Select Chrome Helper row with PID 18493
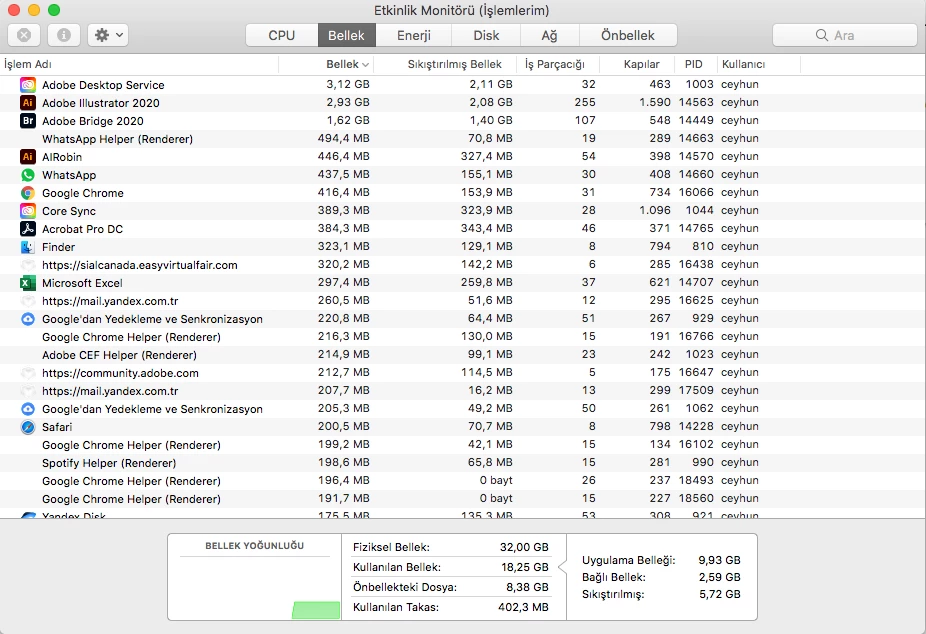Viewport: 926px width, 634px height. pyautogui.click(x=463, y=481)
